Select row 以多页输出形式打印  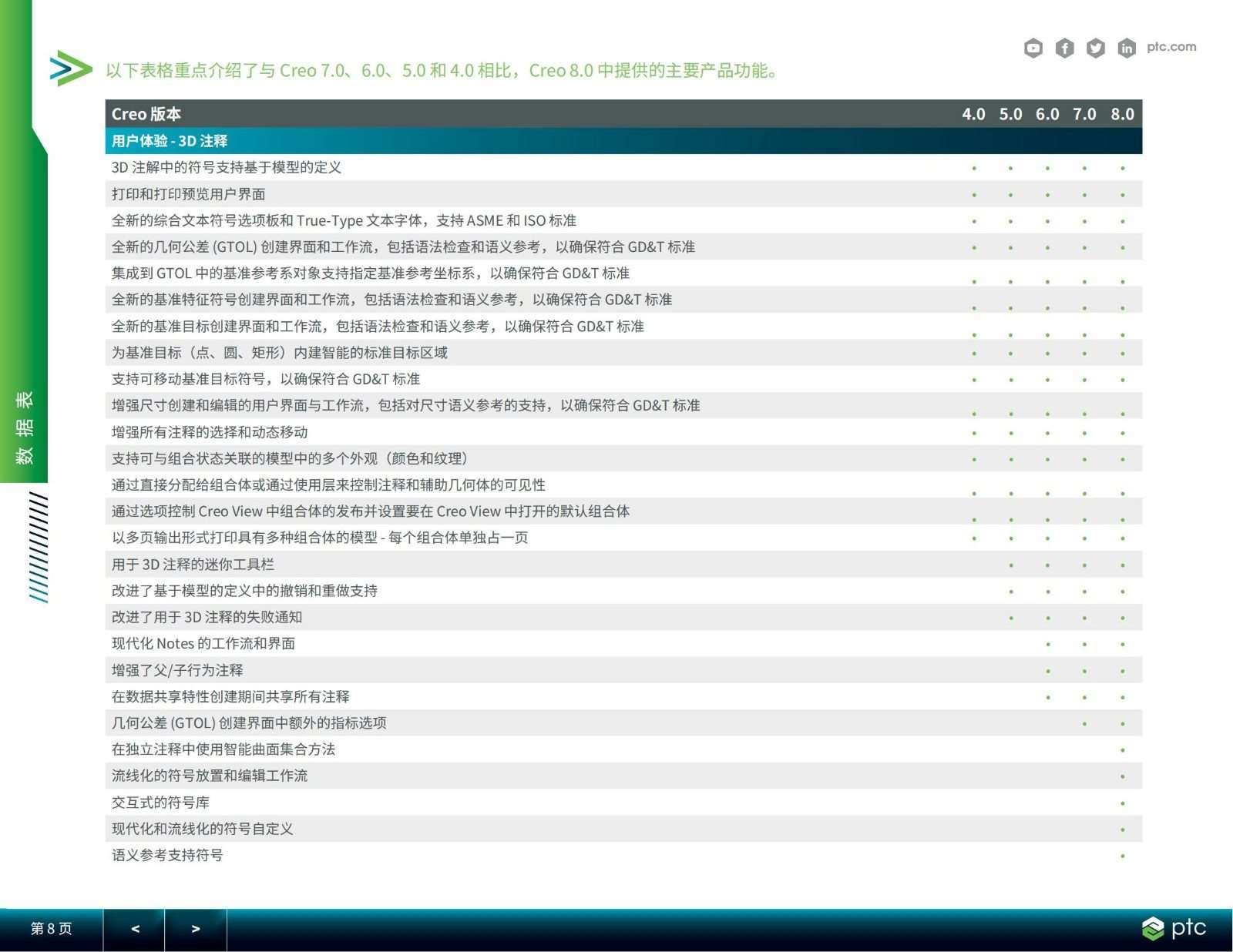(623, 538)
